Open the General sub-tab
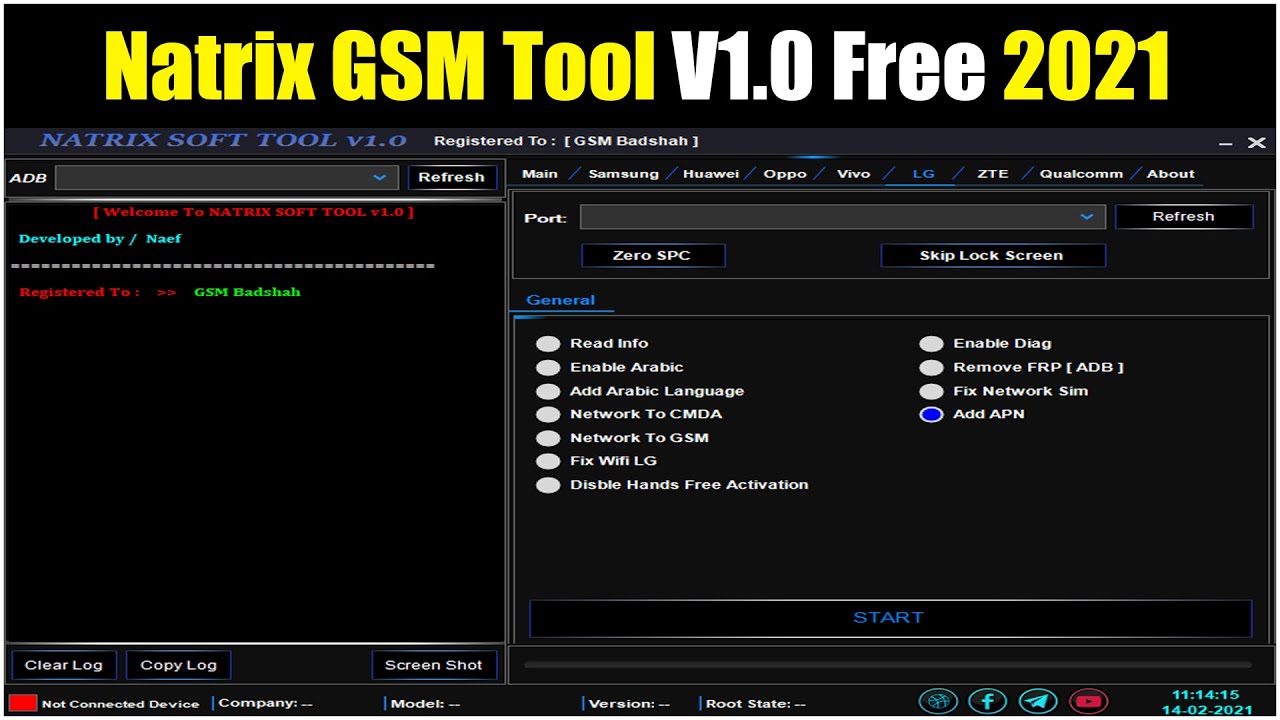The width and height of the screenshot is (1280, 720). (560, 300)
